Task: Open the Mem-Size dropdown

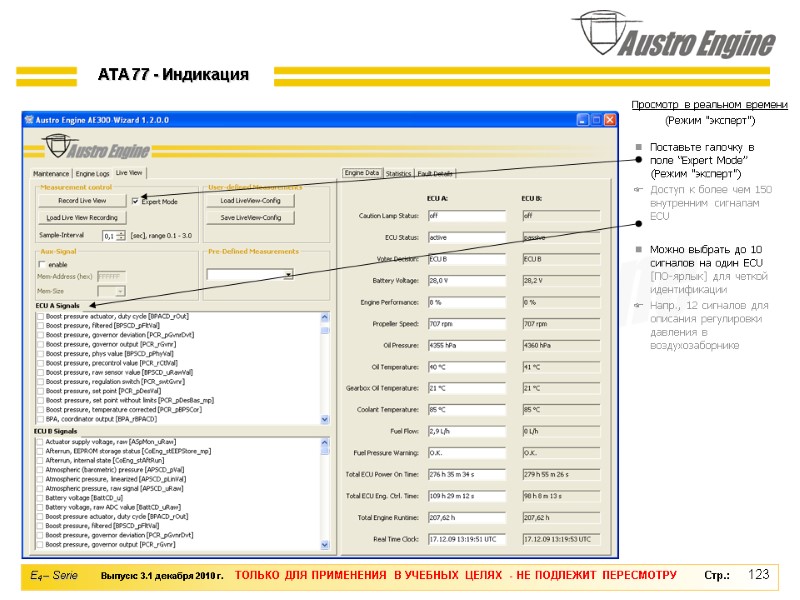Action: pyautogui.click(x=120, y=291)
